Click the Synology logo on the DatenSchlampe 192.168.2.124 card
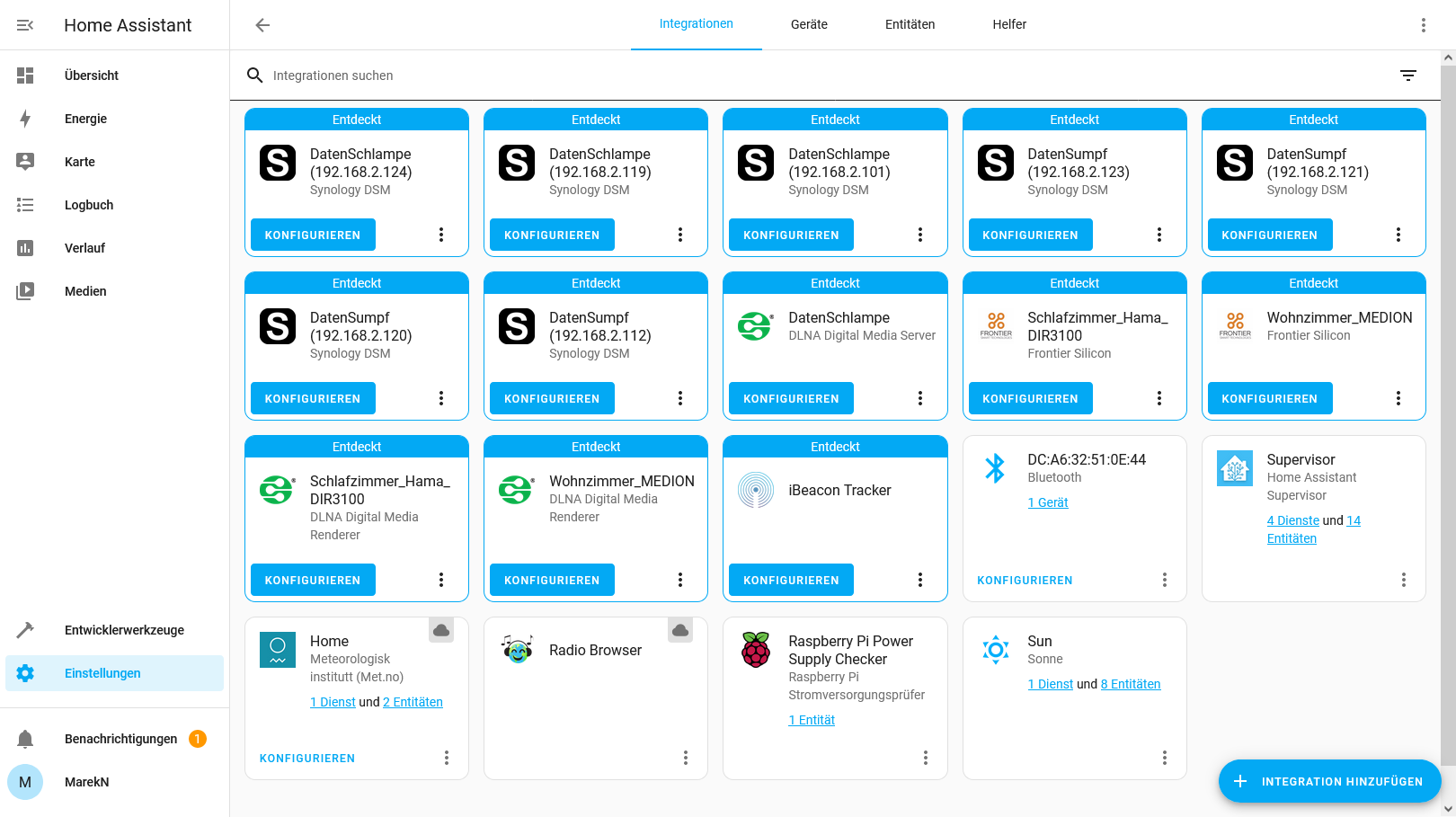1456x817 pixels. (278, 163)
